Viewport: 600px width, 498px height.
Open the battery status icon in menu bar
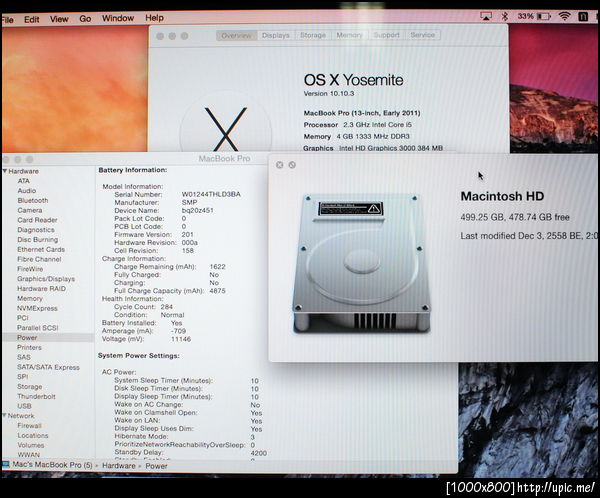pos(544,16)
